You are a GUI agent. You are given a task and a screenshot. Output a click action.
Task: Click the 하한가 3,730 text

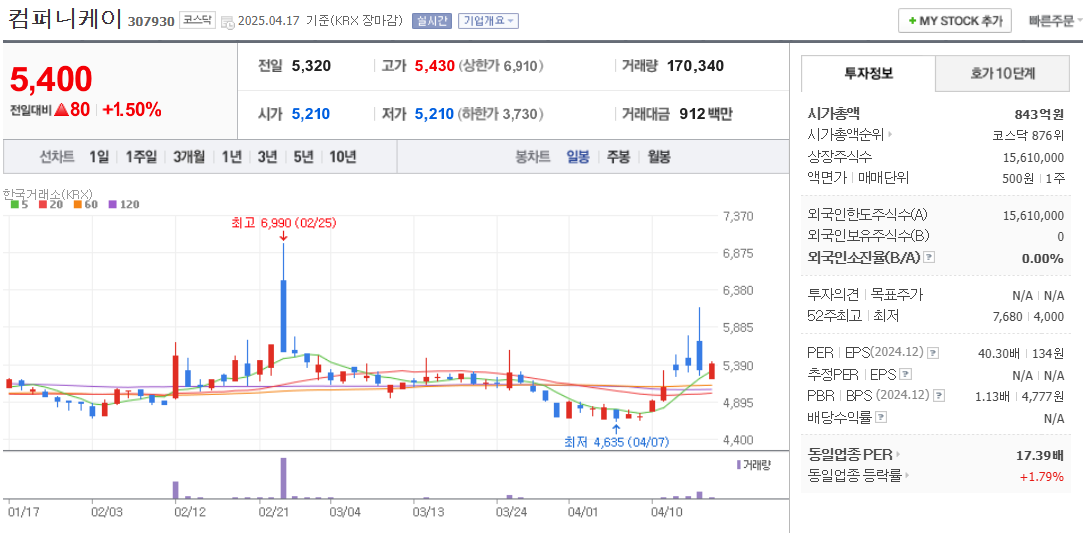(501, 114)
